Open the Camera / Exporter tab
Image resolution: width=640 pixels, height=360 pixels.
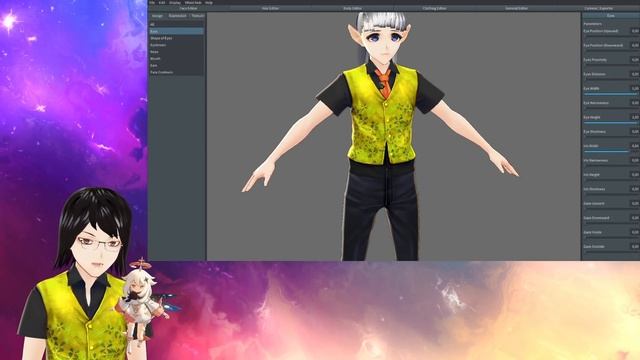pyautogui.click(x=599, y=8)
